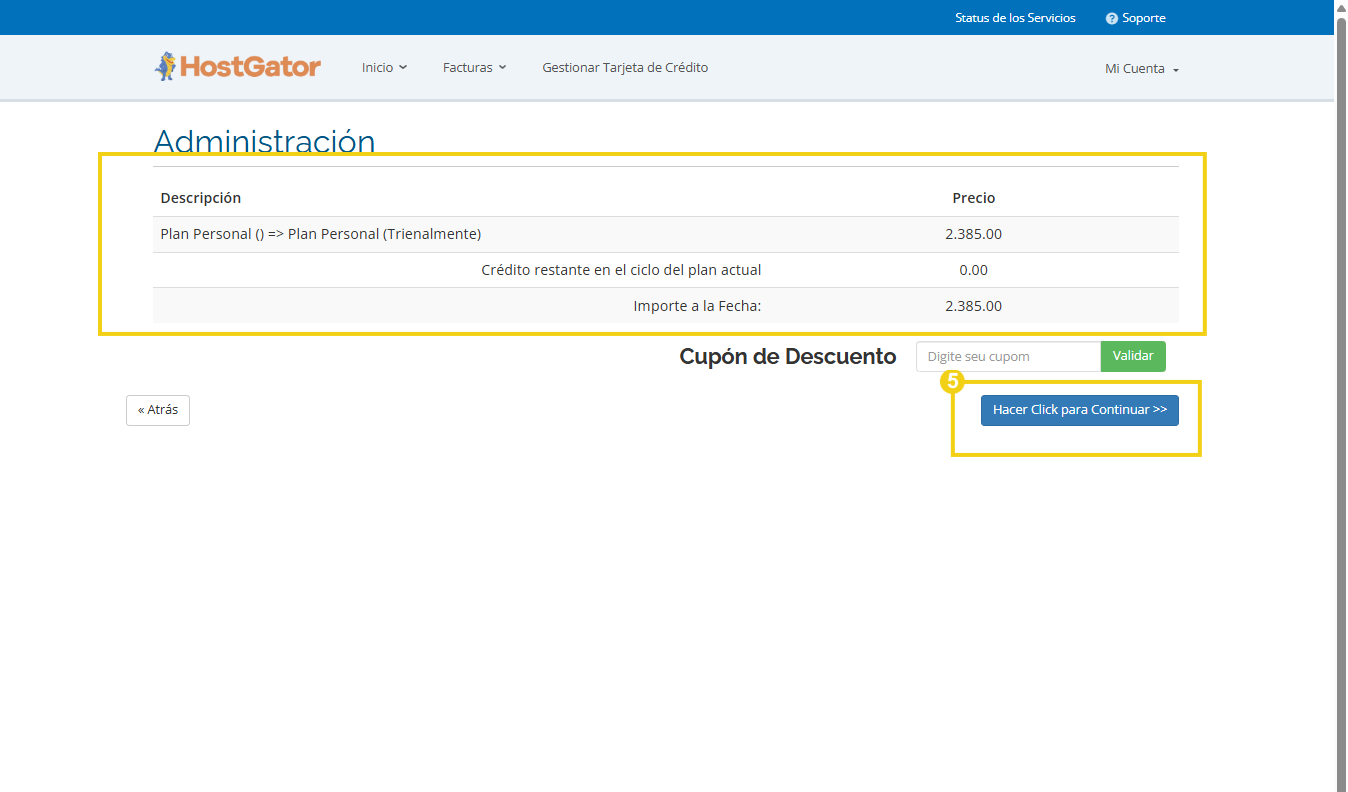The width and height of the screenshot is (1348, 792).
Task: Click the HostGator logo
Action: pos(237,67)
